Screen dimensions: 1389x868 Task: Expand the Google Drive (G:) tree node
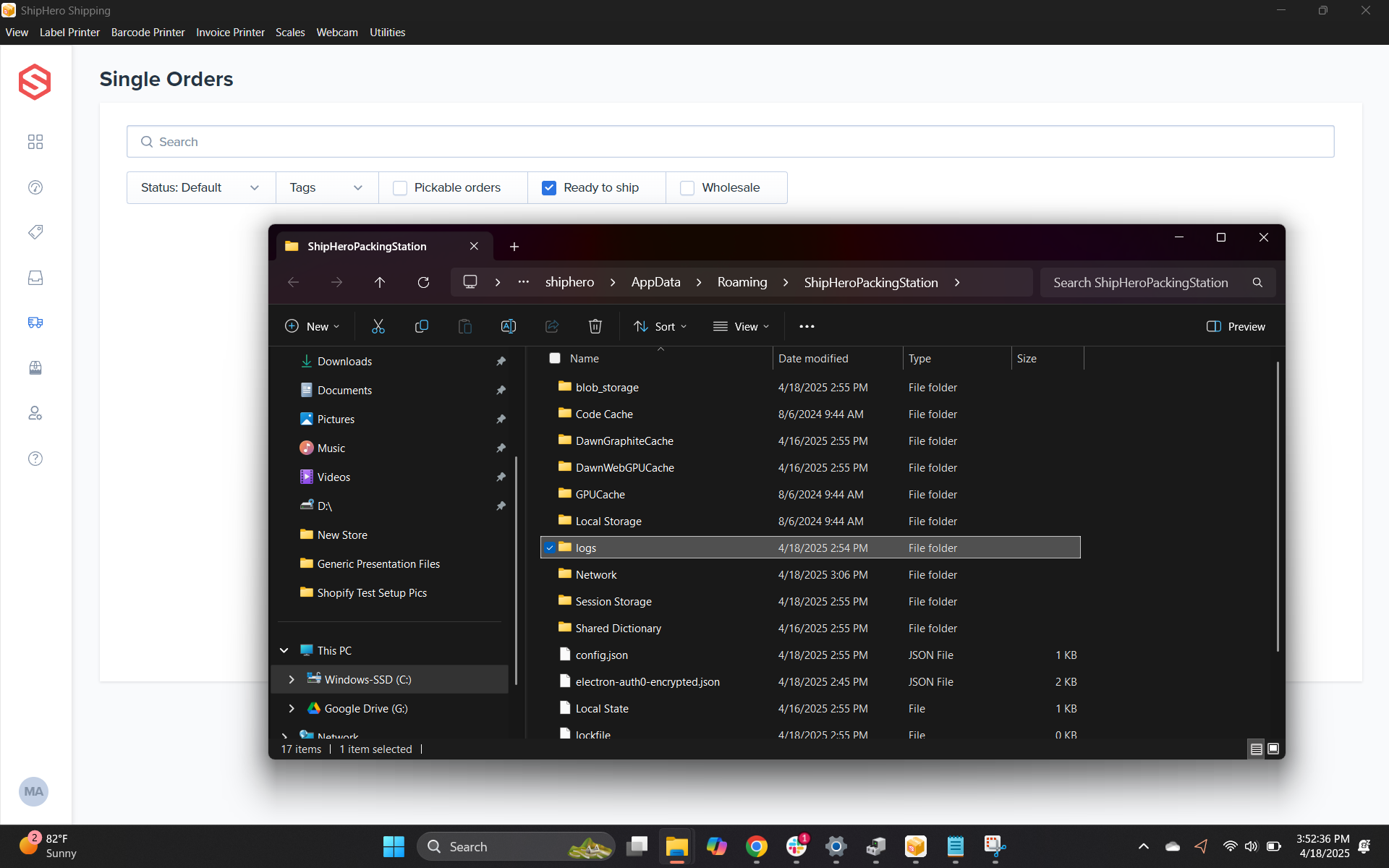[x=292, y=708]
